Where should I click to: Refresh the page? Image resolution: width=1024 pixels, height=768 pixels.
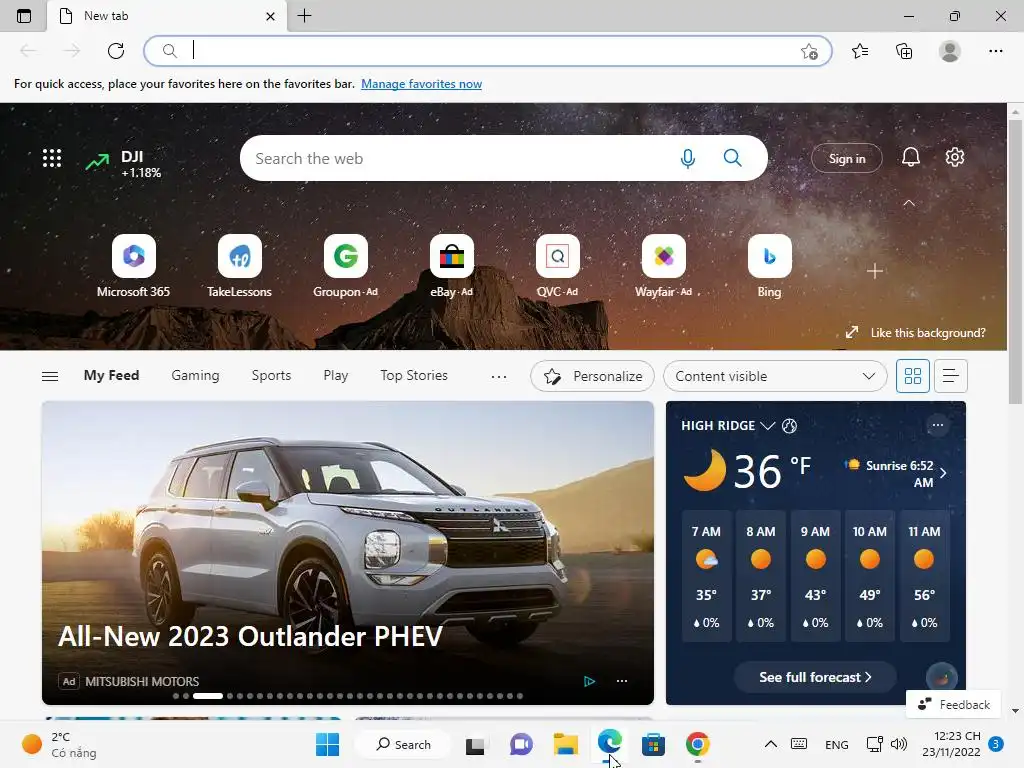116,51
